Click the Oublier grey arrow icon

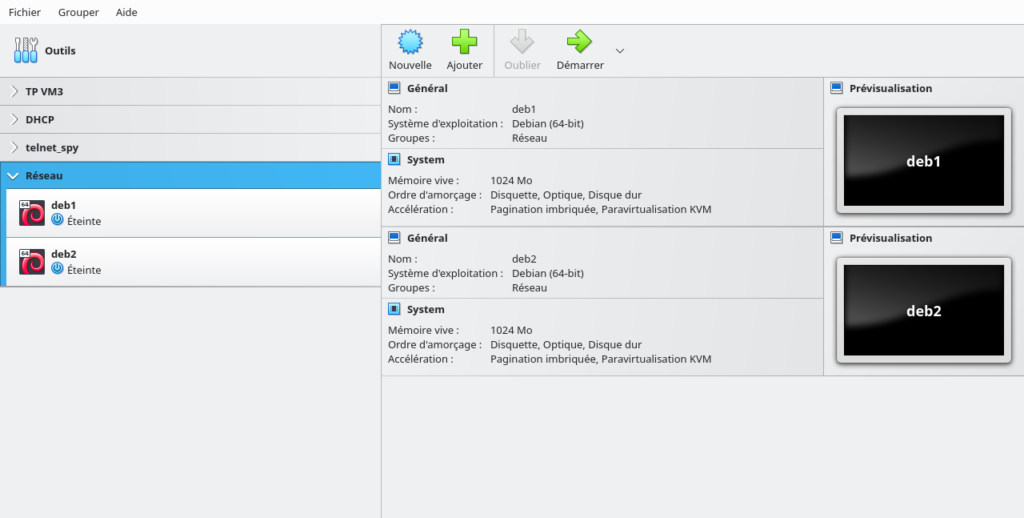522,42
